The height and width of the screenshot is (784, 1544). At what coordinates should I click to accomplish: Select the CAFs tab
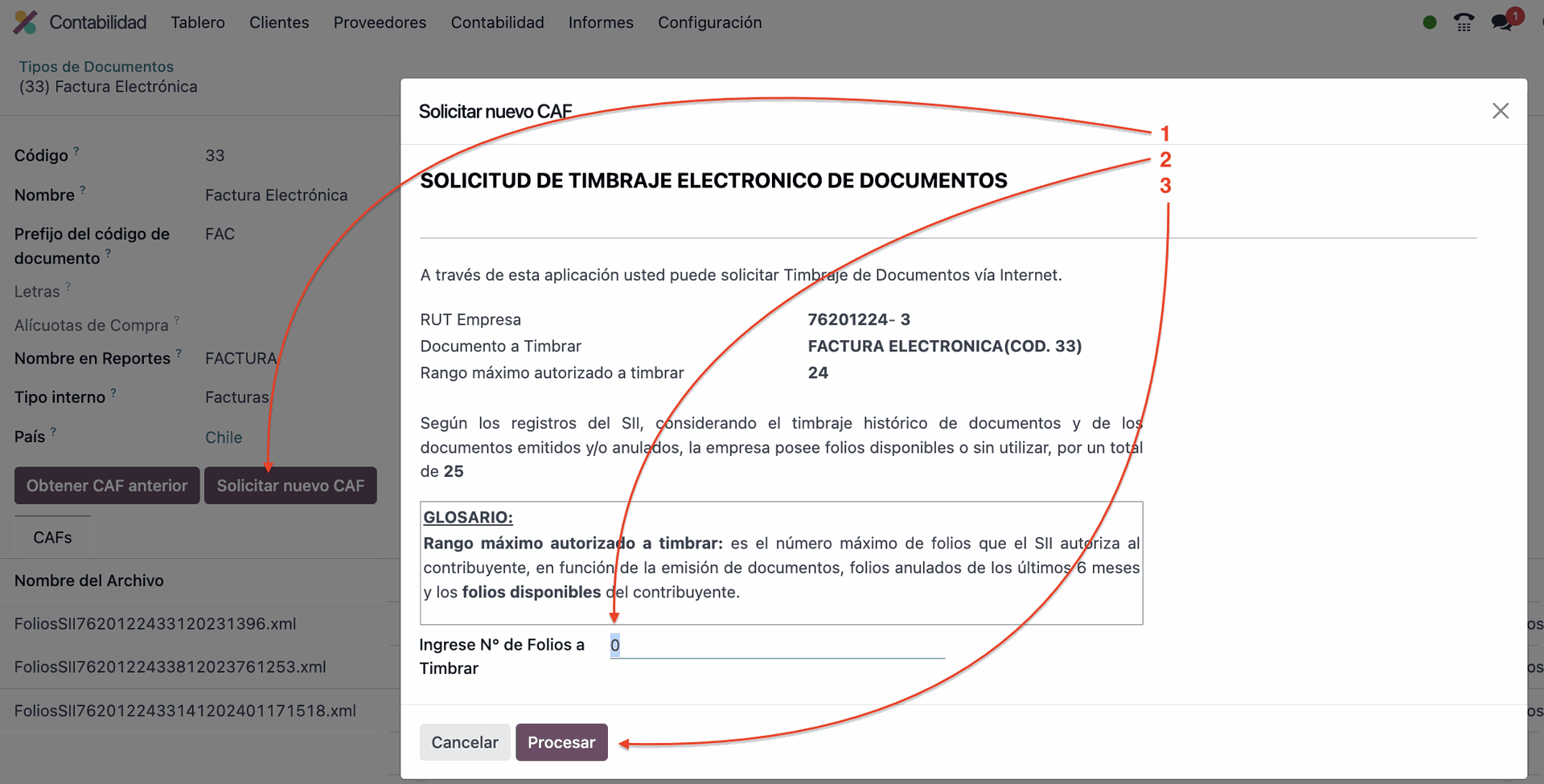tap(52, 537)
